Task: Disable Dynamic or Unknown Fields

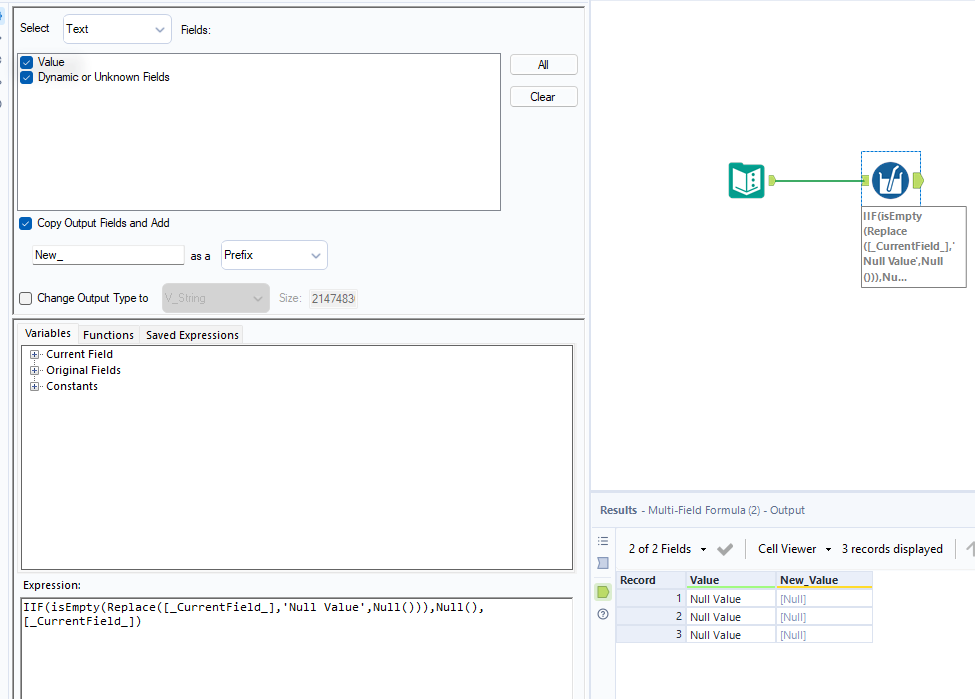Action: click(x=26, y=77)
